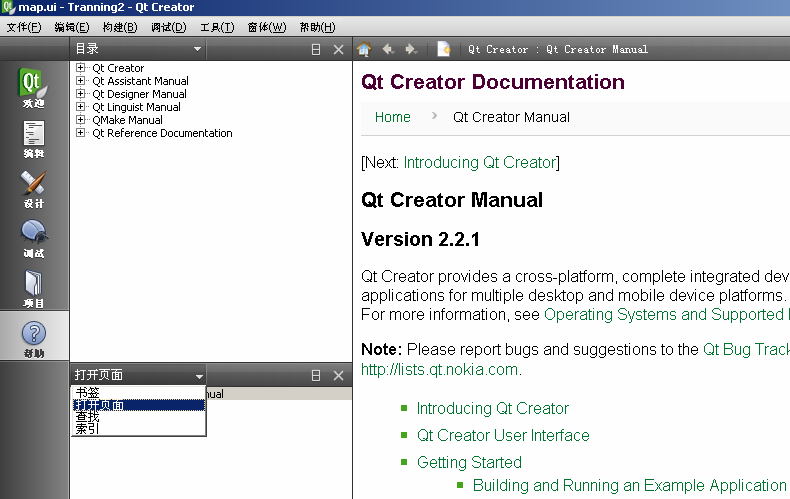Select Qt Designer Manual in the contents tree
Image resolution: width=790 pixels, height=499 pixels.
click(139, 94)
